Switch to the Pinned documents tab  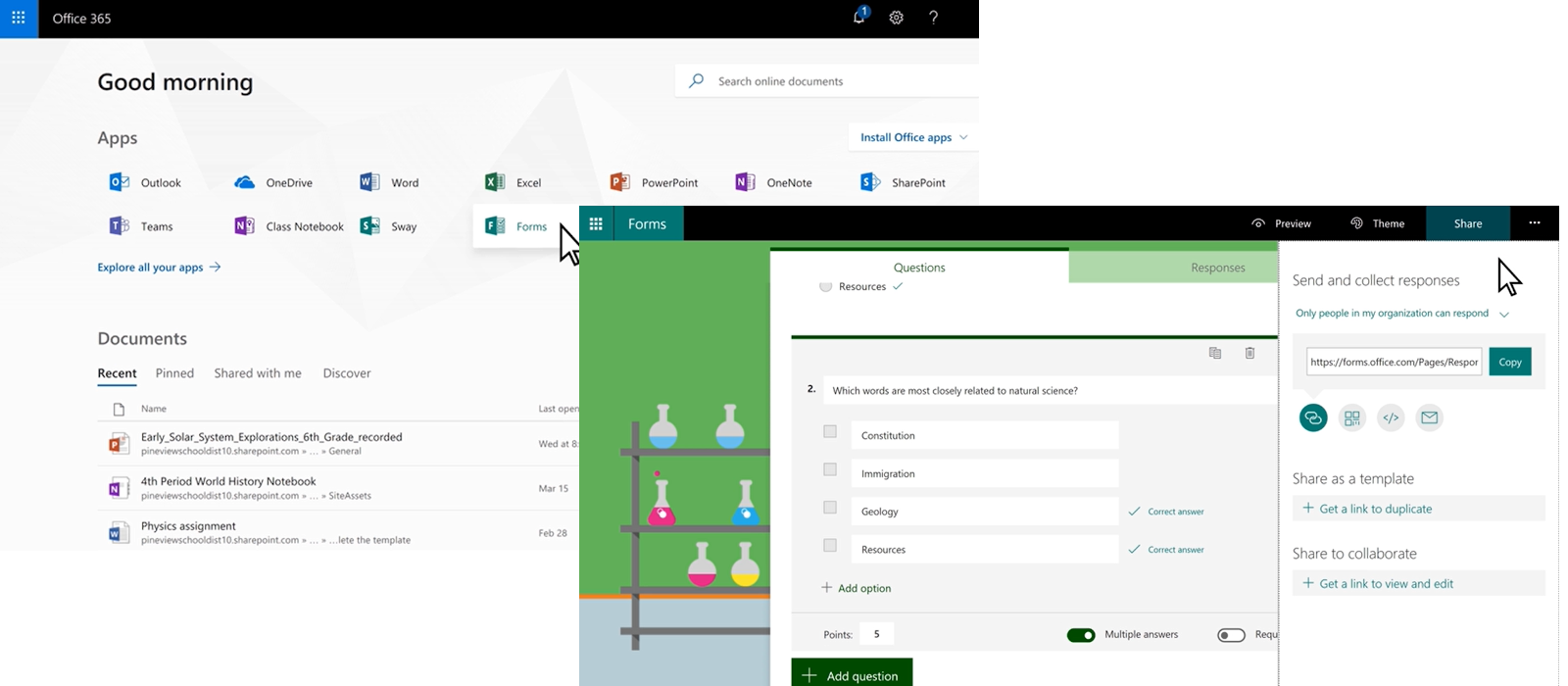pos(174,373)
